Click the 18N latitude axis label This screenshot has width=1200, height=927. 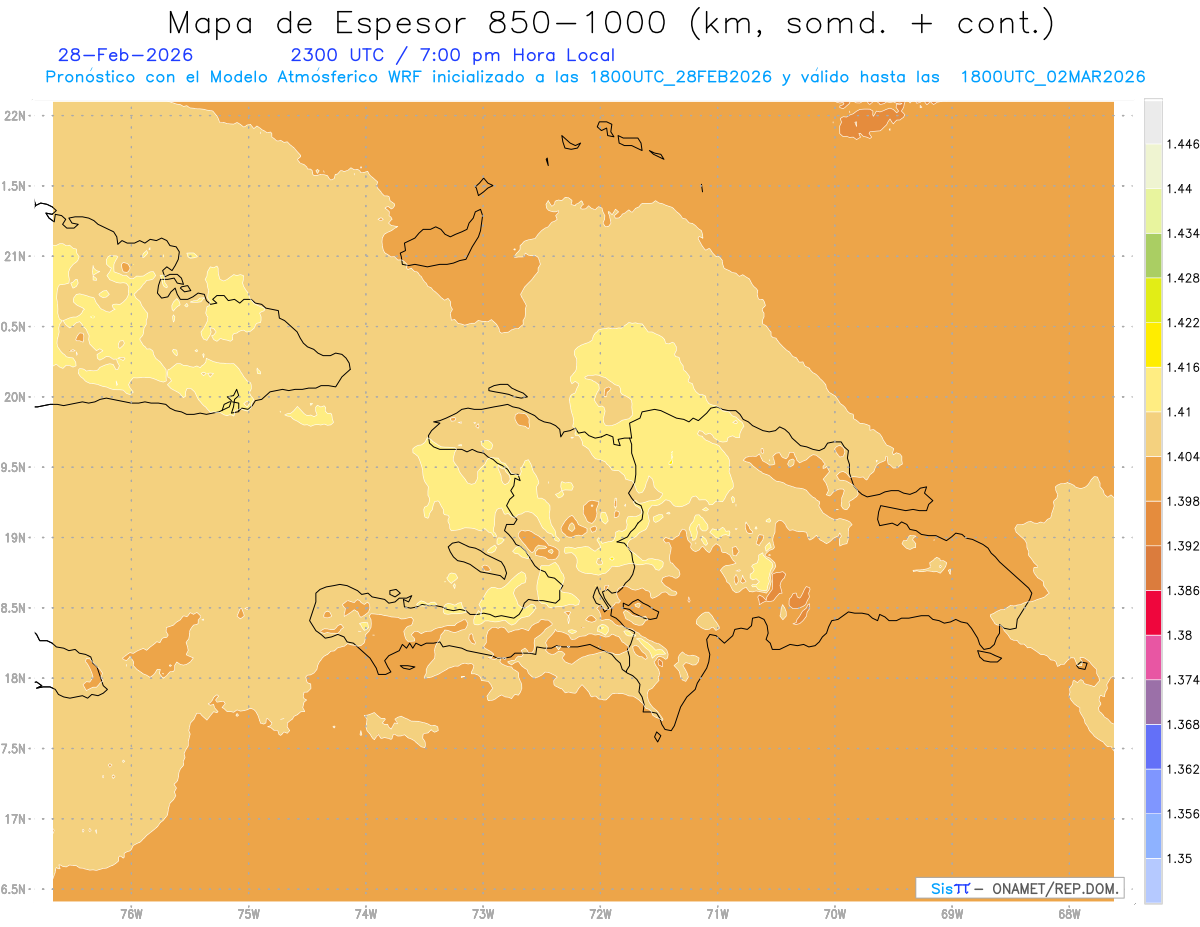pos(15,678)
